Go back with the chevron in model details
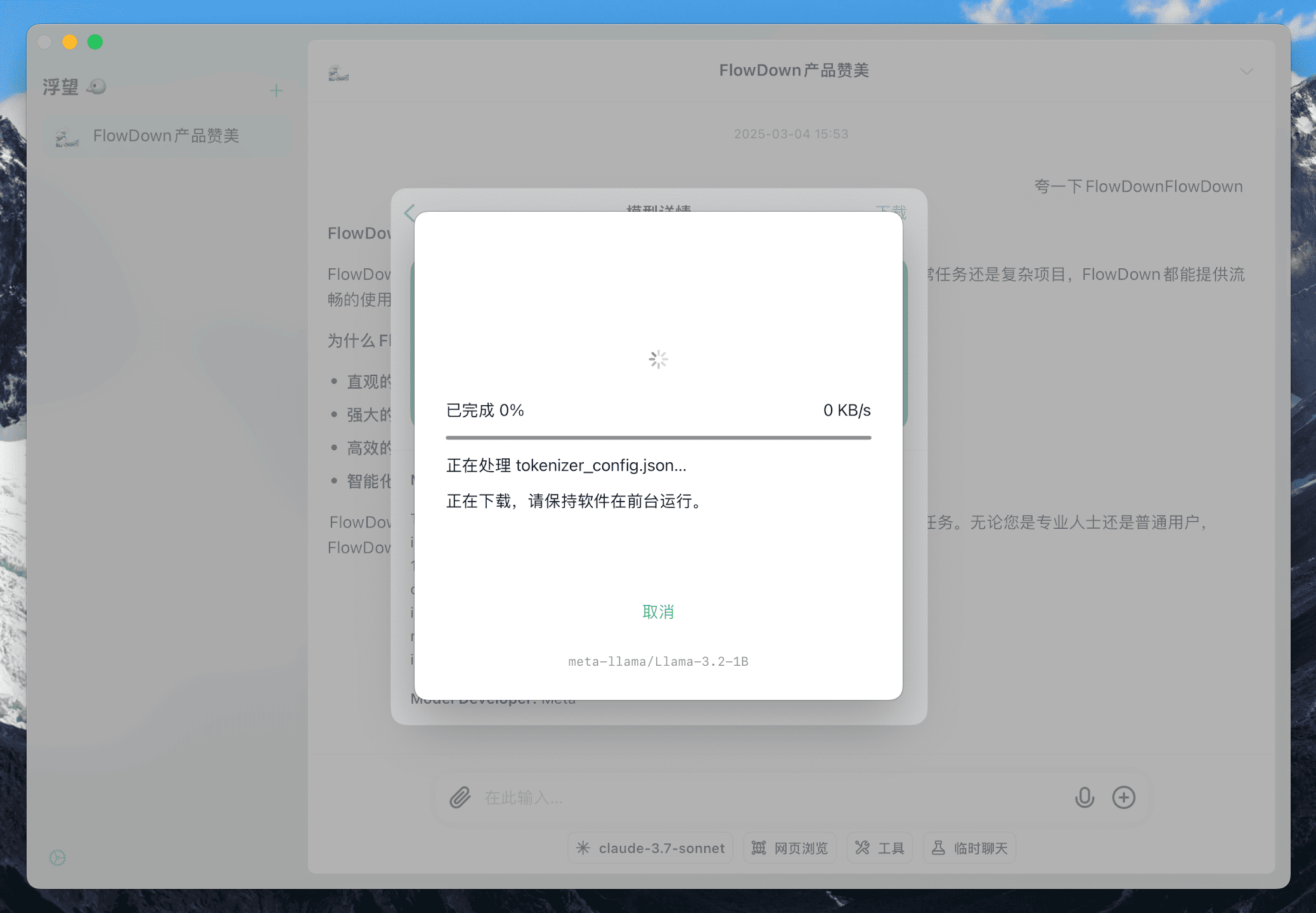The width and height of the screenshot is (1316, 913). point(410,212)
